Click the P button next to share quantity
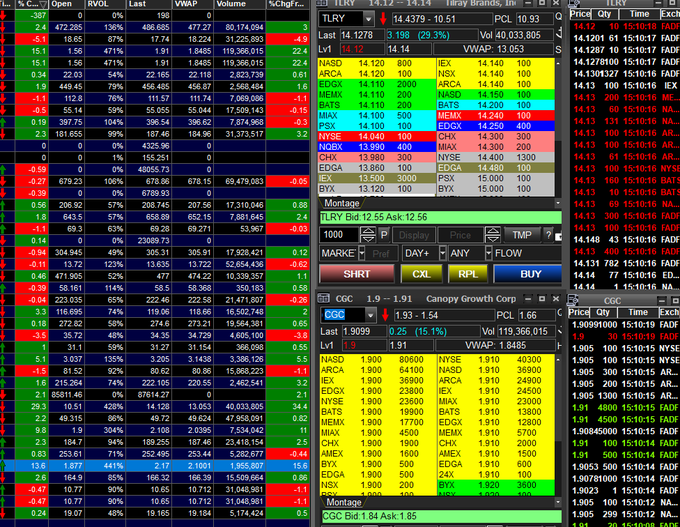The width and height of the screenshot is (680, 527). point(384,234)
